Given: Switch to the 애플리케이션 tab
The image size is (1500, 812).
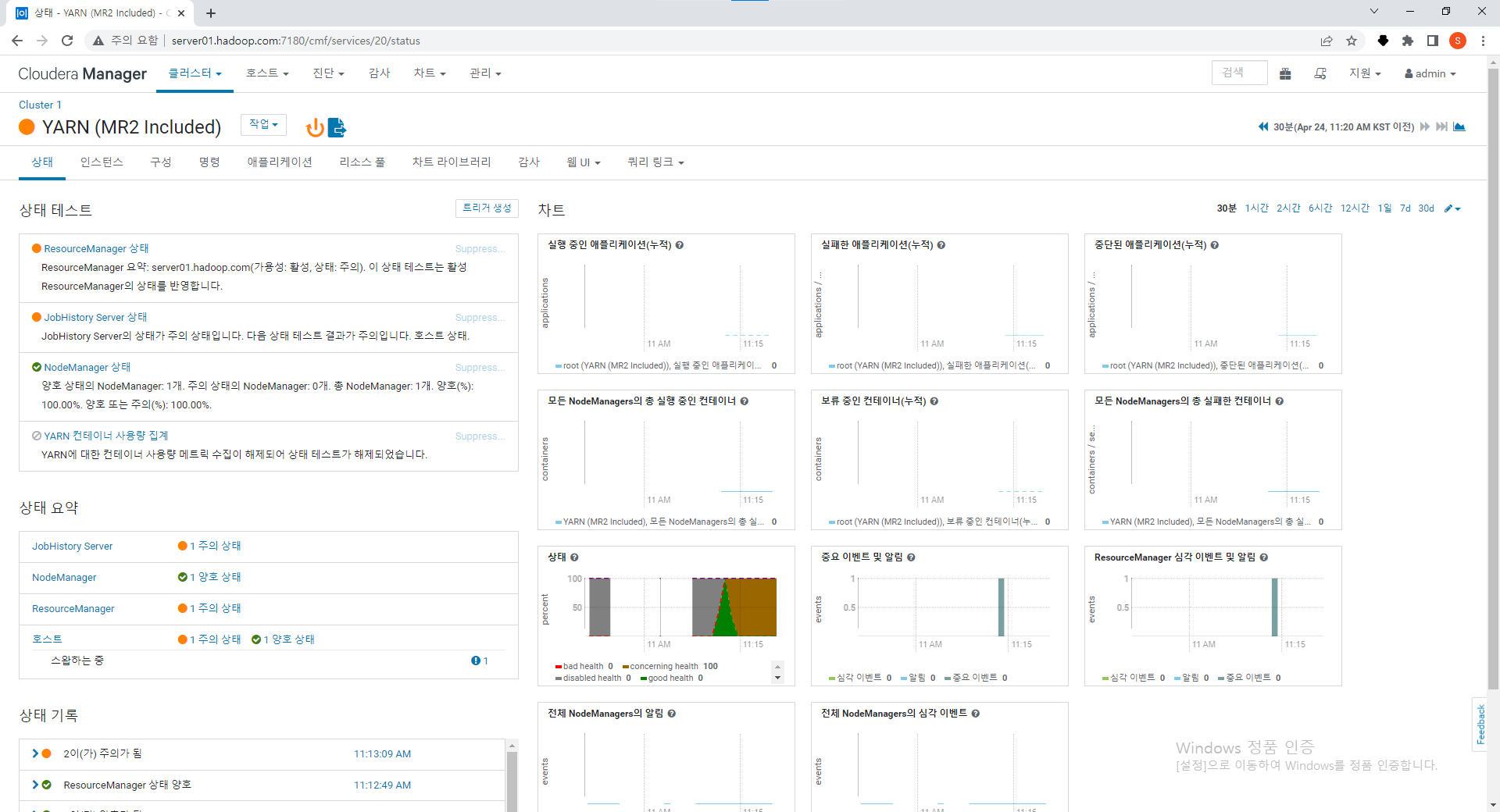Looking at the screenshot, I should coord(280,162).
